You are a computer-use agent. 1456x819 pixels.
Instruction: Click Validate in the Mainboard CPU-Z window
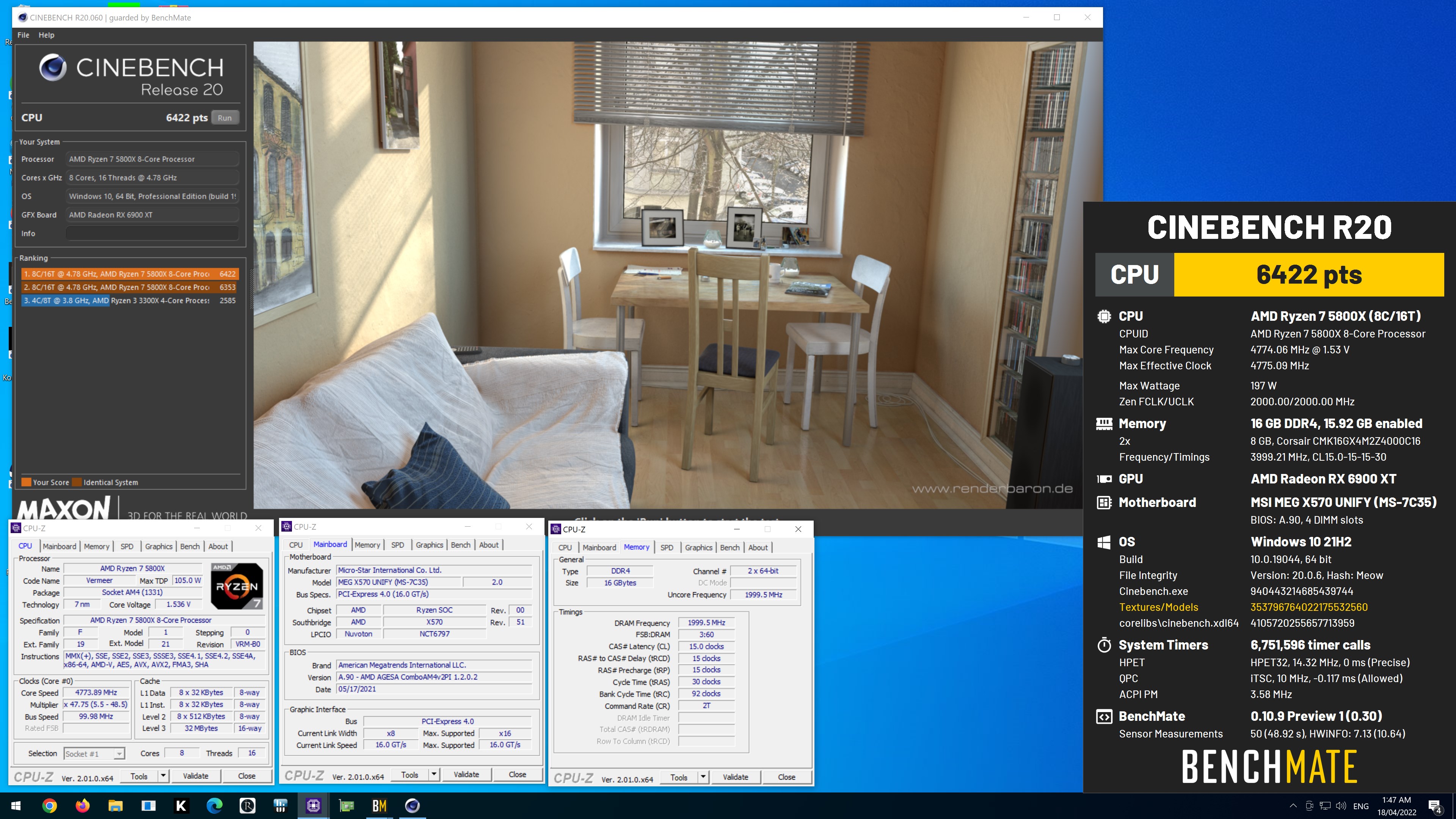pyautogui.click(x=466, y=774)
